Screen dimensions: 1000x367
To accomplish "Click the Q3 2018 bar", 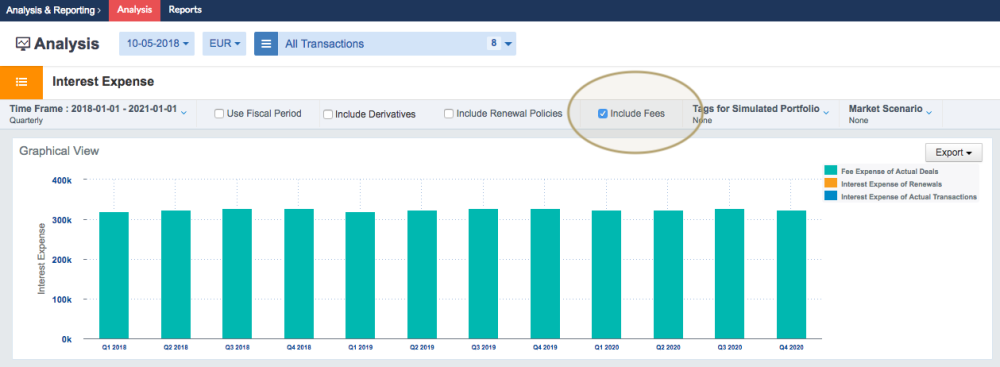I will click(237, 274).
